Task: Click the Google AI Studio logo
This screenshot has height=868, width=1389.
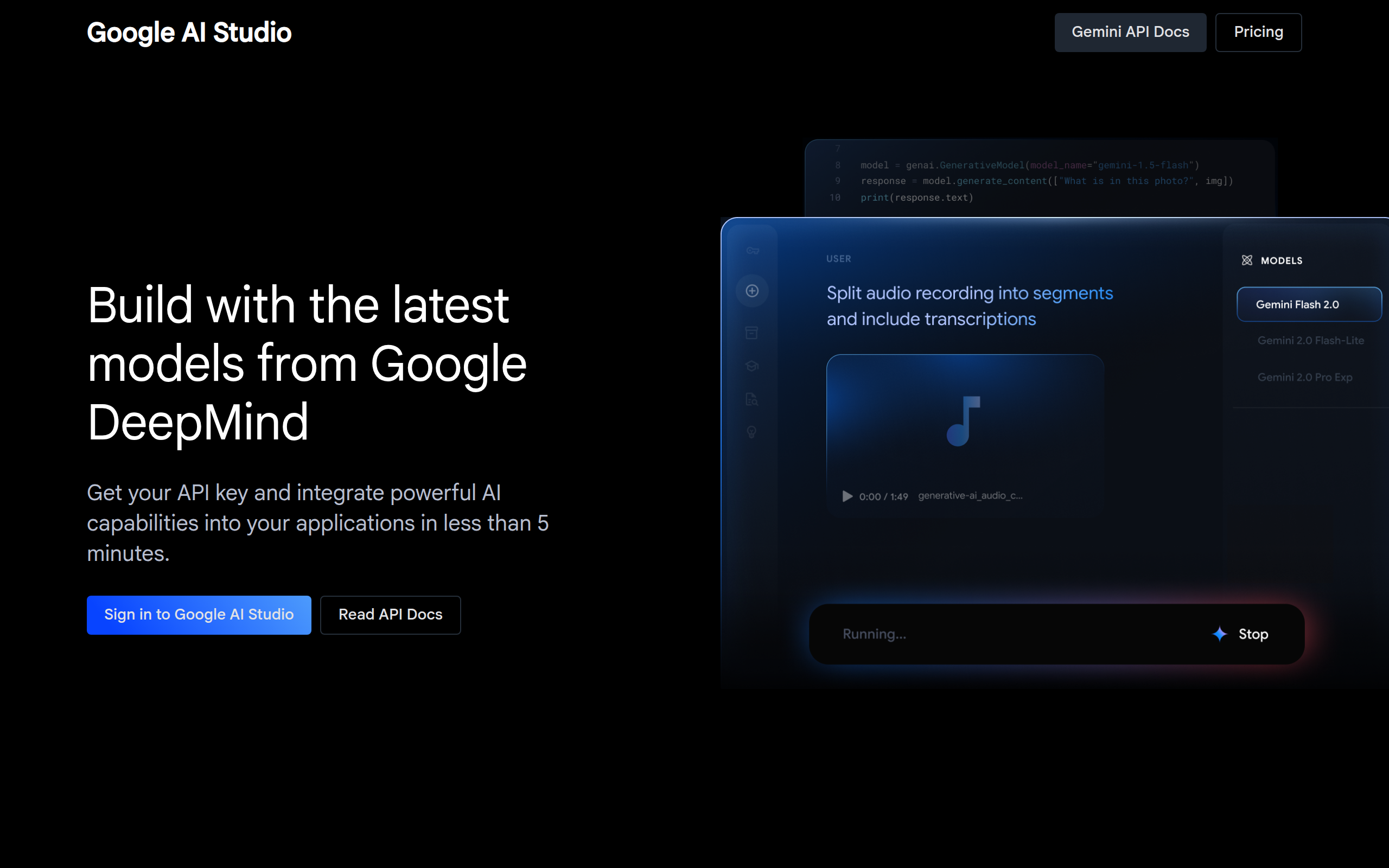Action: point(189,33)
